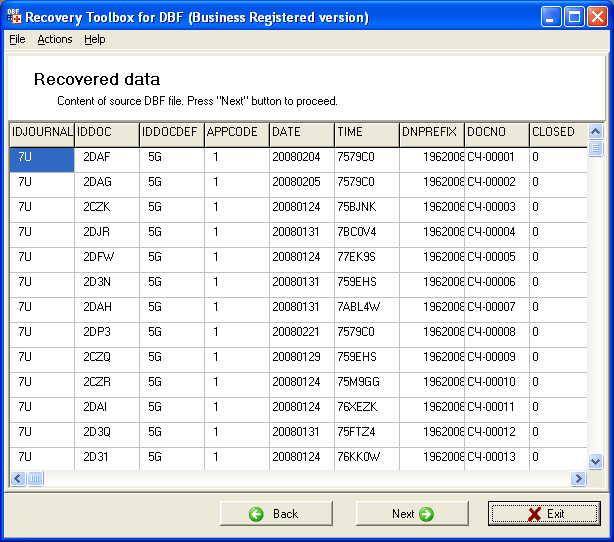Image resolution: width=614 pixels, height=542 pixels.
Task: Click the DNPREFIX column header
Action: coord(431,132)
